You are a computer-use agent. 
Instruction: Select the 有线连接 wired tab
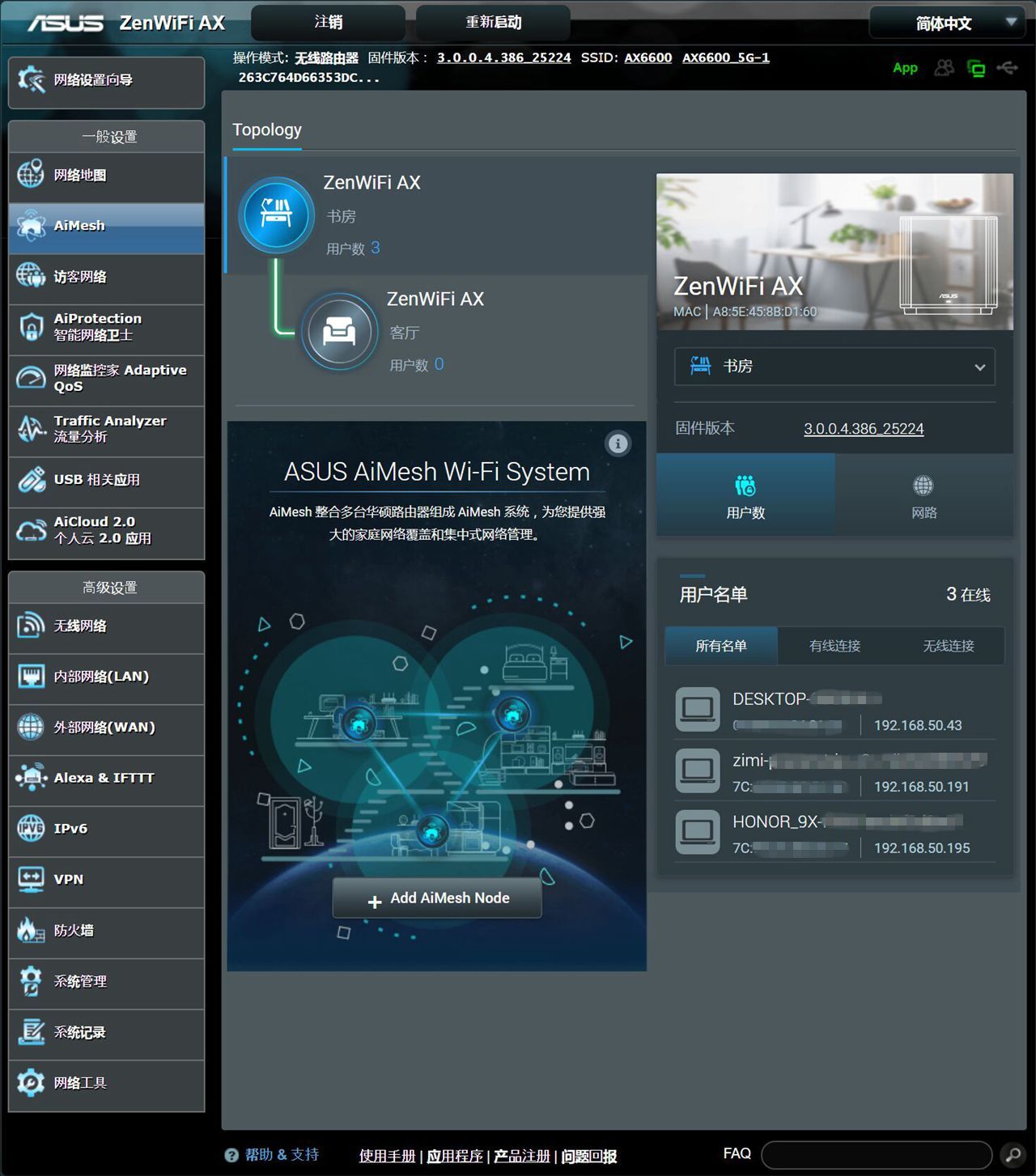tap(834, 646)
